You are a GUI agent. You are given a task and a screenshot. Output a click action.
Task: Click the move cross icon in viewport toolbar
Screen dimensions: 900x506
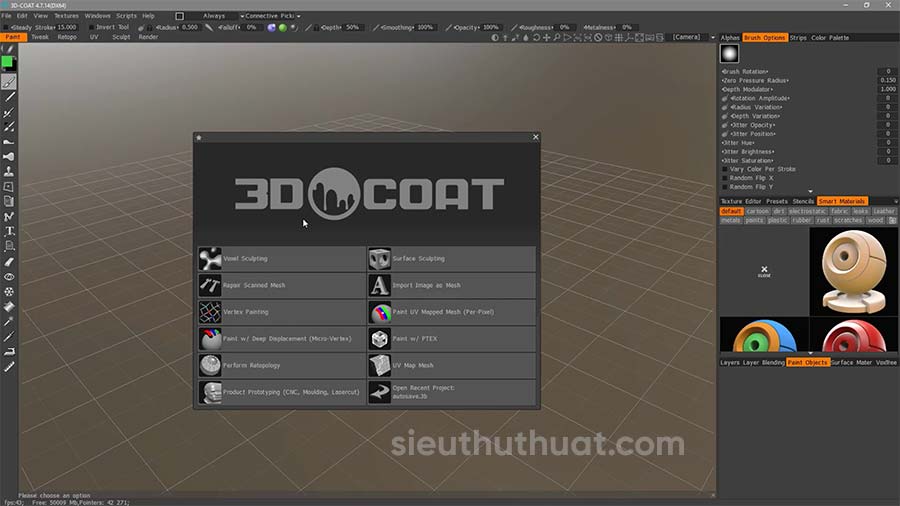tap(546, 37)
